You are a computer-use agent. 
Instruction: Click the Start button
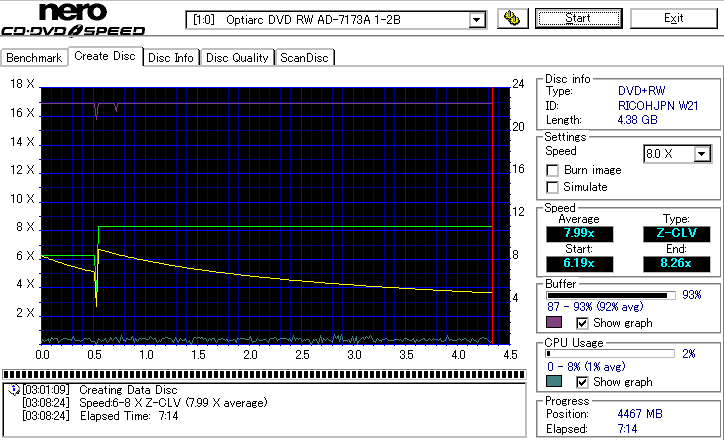tap(579, 18)
